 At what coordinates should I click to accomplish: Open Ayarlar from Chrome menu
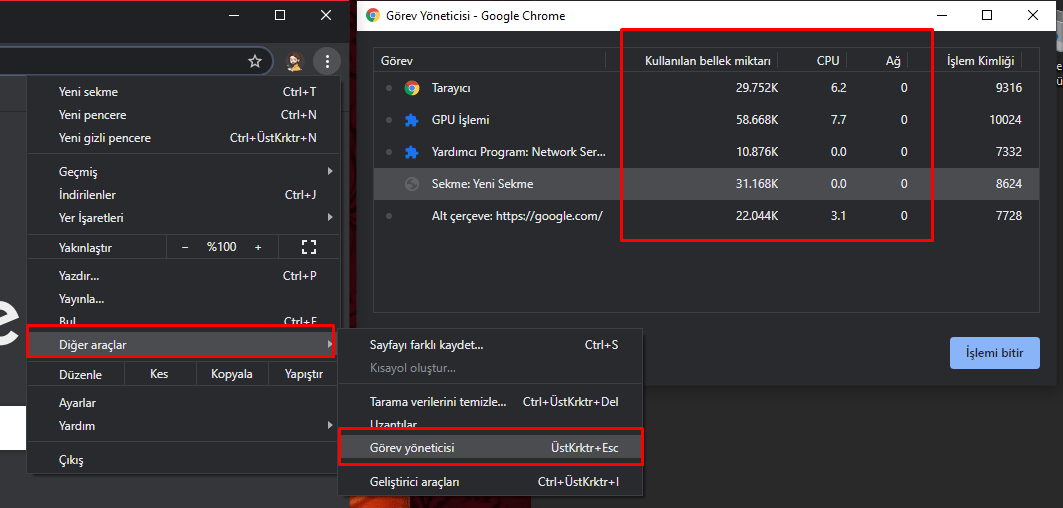183,403
